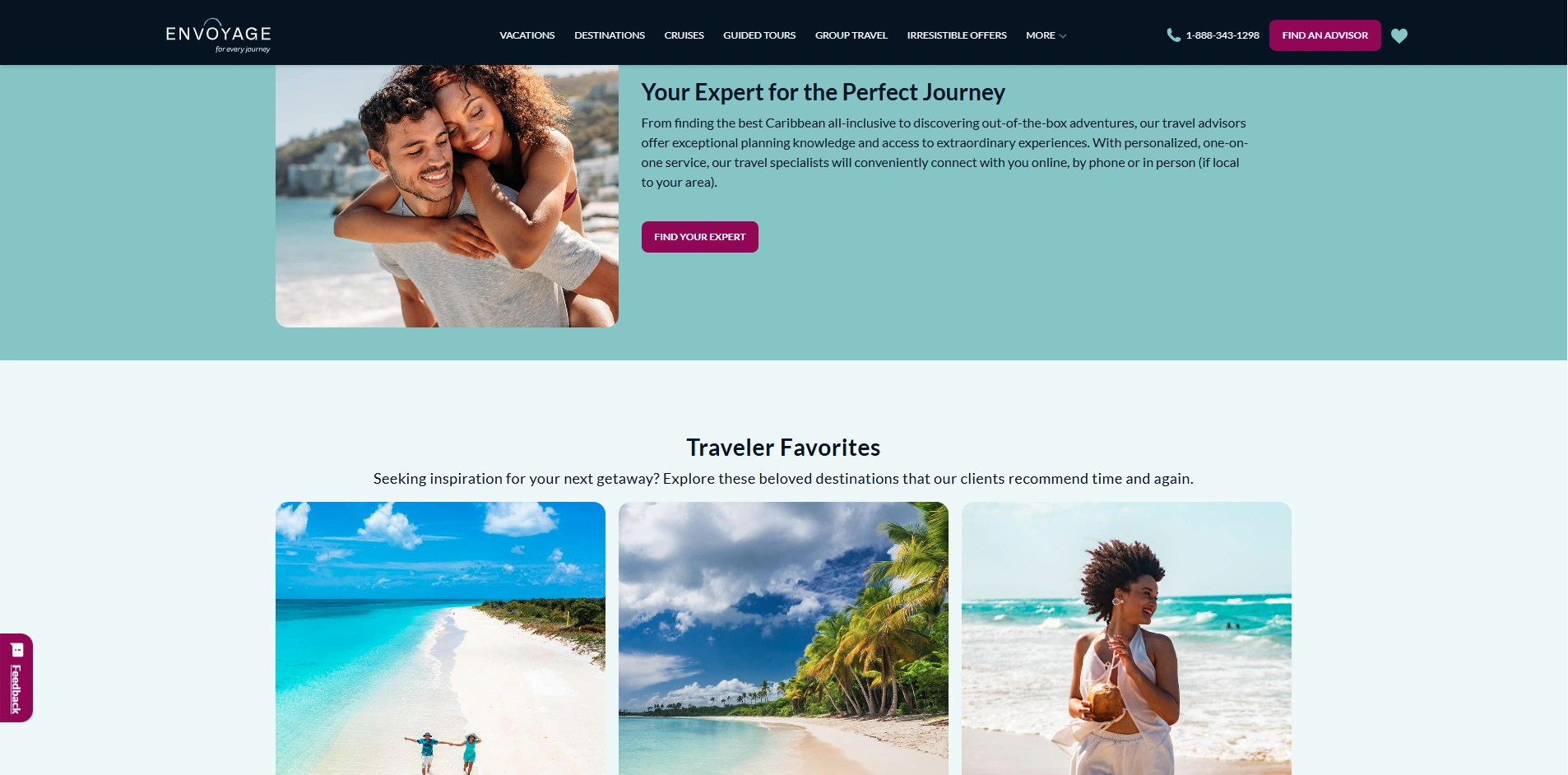
Task: Click the heart favorites icon in header
Action: coord(1399,35)
